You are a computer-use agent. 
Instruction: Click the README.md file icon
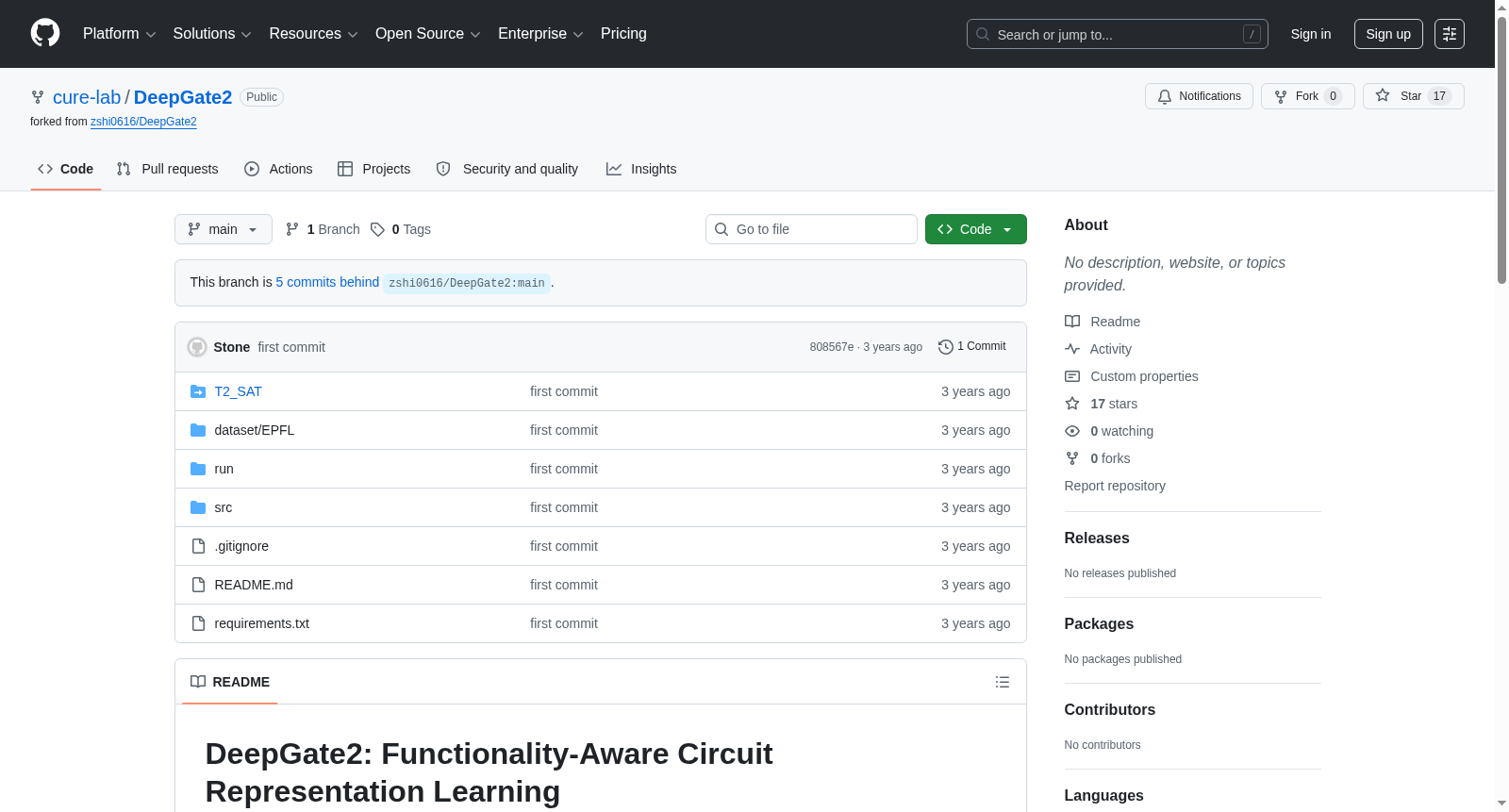pyautogui.click(x=198, y=585)
